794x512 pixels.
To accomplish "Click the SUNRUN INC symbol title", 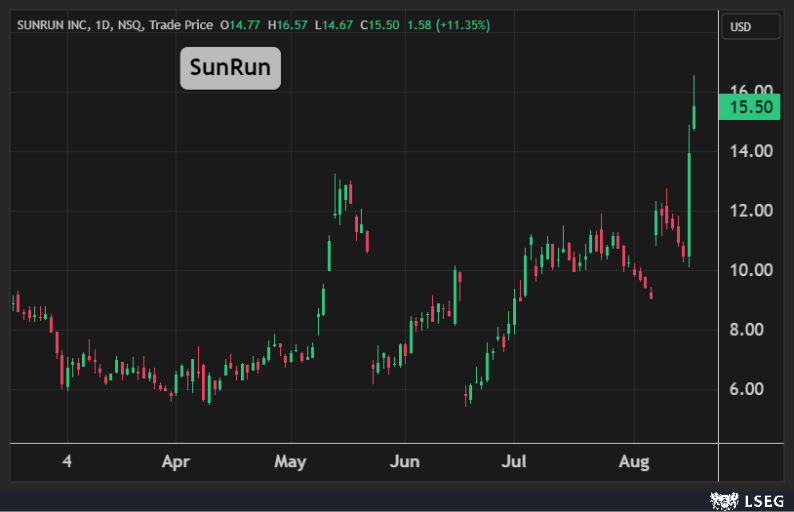I will [x=54, y=25].
